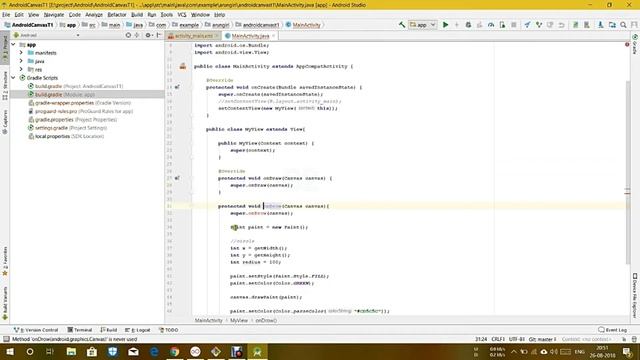
Task: Select proguard-rules.pro file
Action: tap(80, 111)
